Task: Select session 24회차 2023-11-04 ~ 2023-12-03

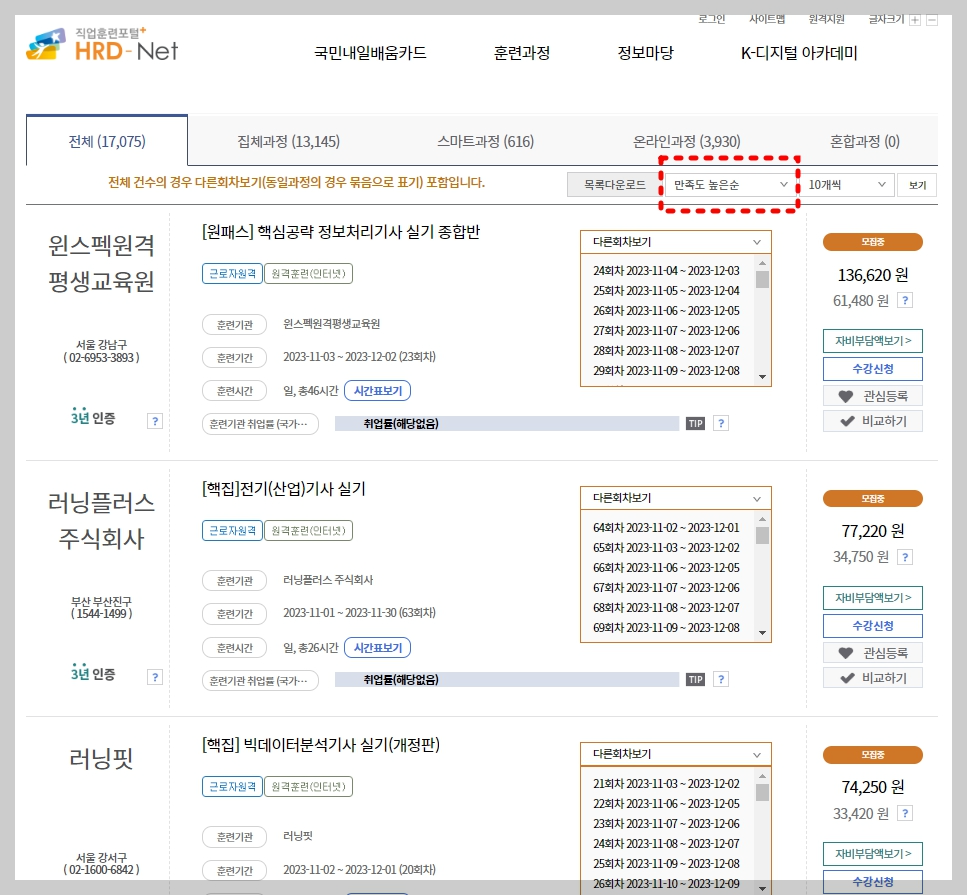Action: pyautogui.click(x=667, y=271)
